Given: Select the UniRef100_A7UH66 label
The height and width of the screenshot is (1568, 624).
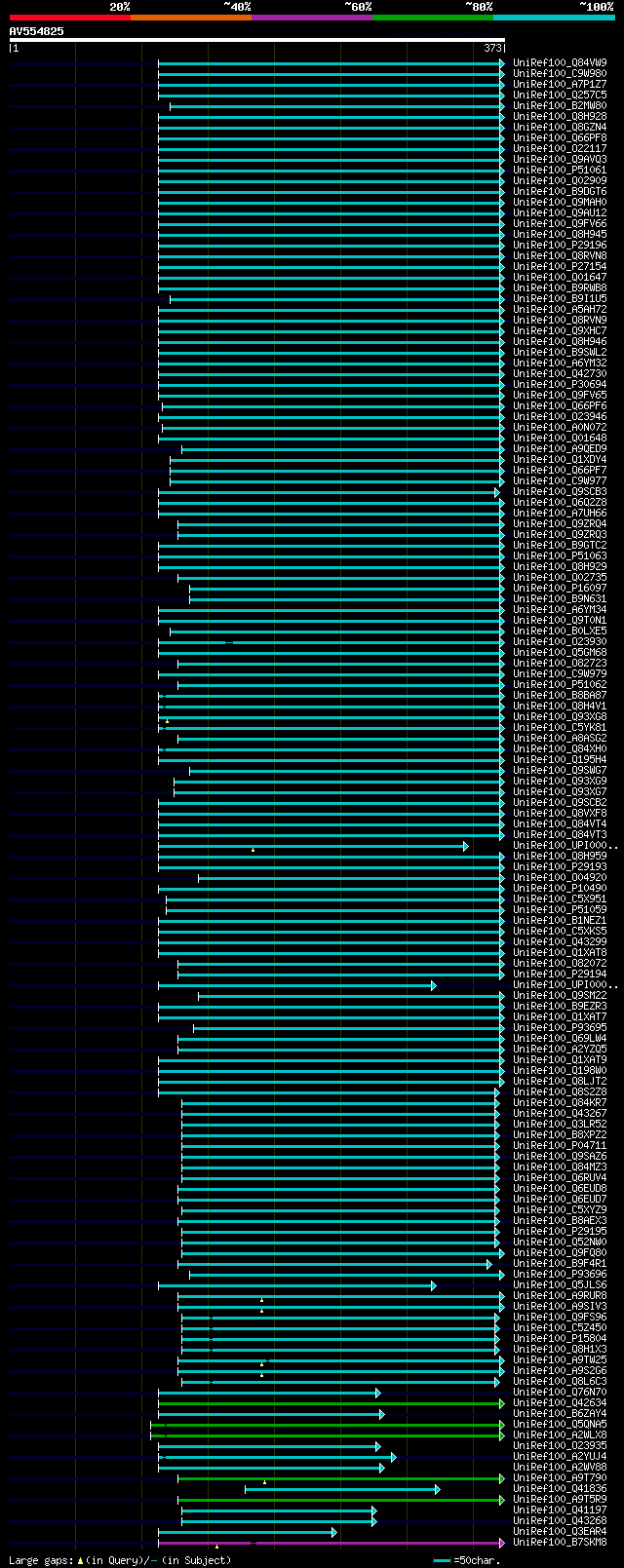Looking at the screenshot, I should (560, 514).
